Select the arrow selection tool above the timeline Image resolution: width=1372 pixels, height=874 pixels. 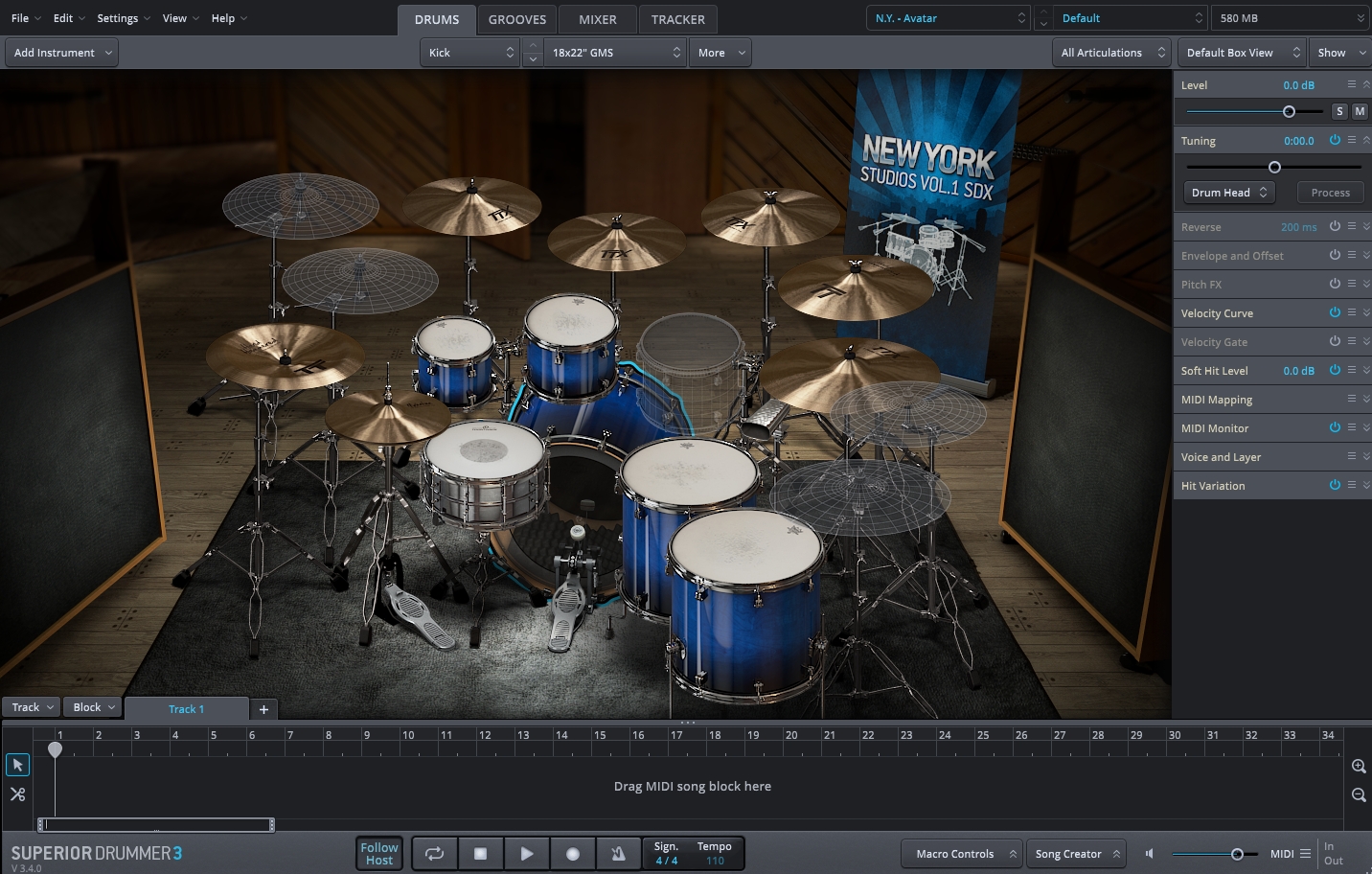pos(17,764)
